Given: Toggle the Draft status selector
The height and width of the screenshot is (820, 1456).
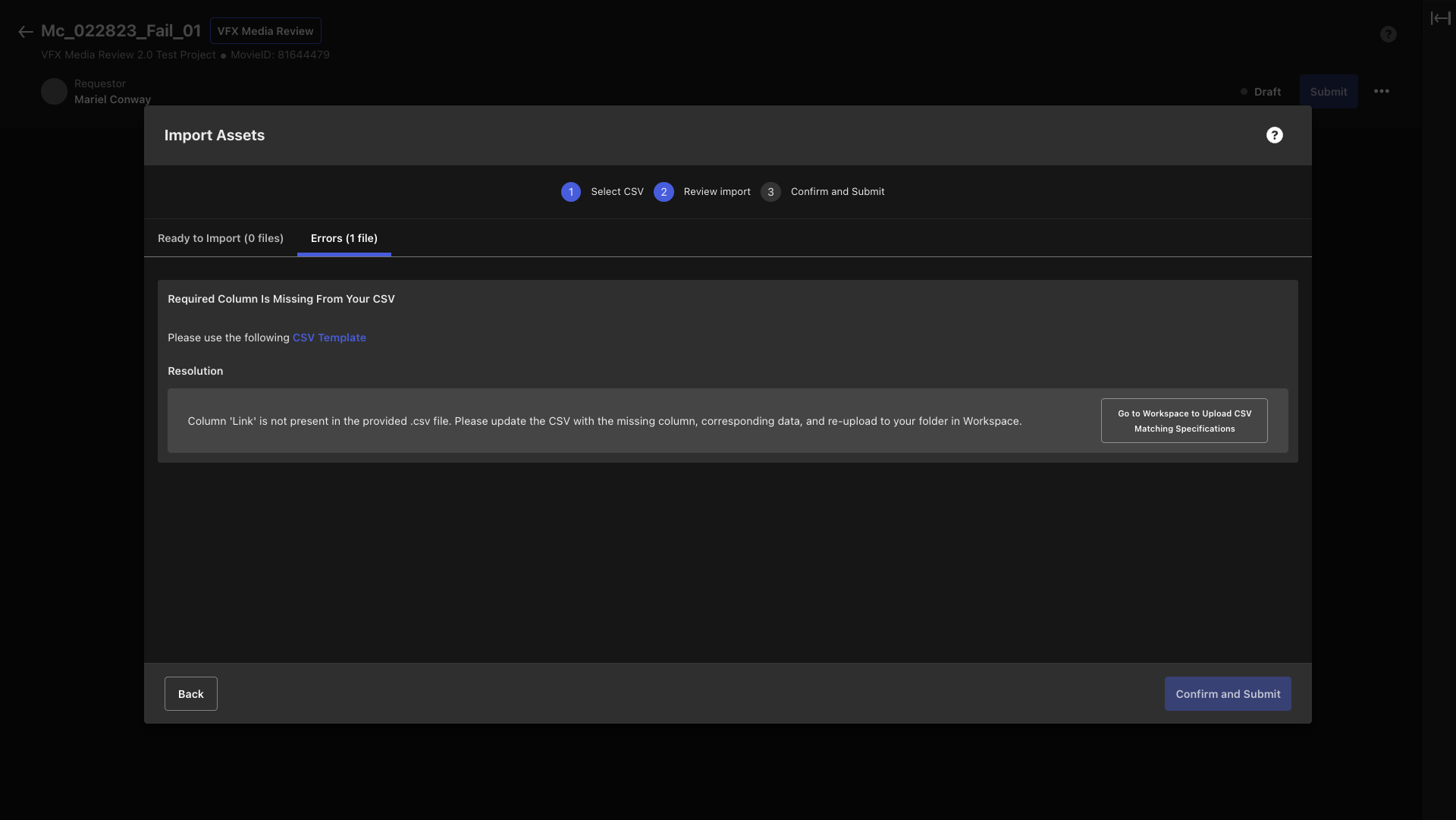Looking at the screenshot, I should pos(1260,91).
